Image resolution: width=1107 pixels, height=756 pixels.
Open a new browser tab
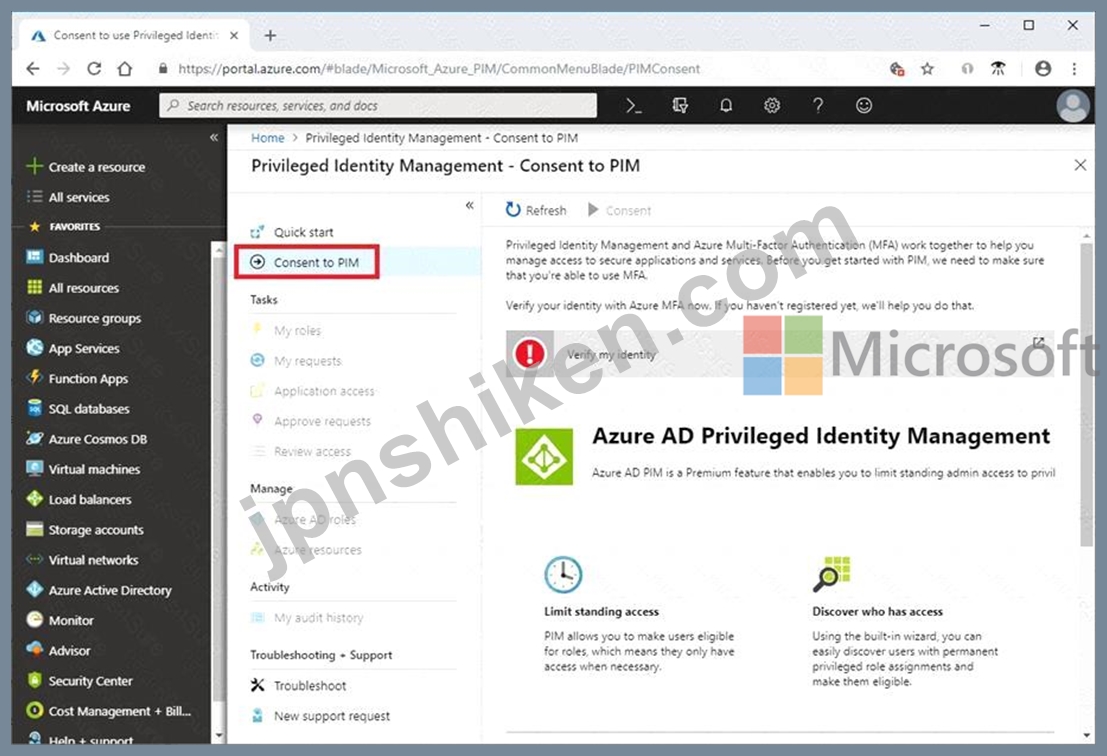[270, 35]
